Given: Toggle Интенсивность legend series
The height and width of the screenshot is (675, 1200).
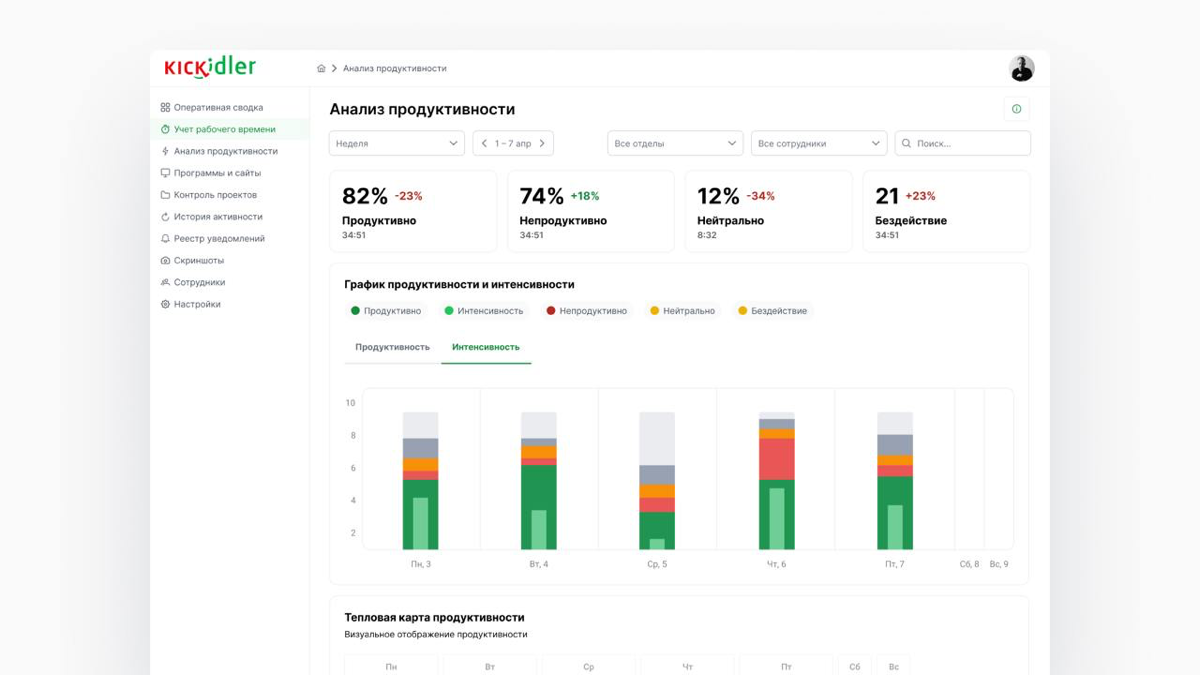Looking at the screenshot, I should [x=484, y=311].
